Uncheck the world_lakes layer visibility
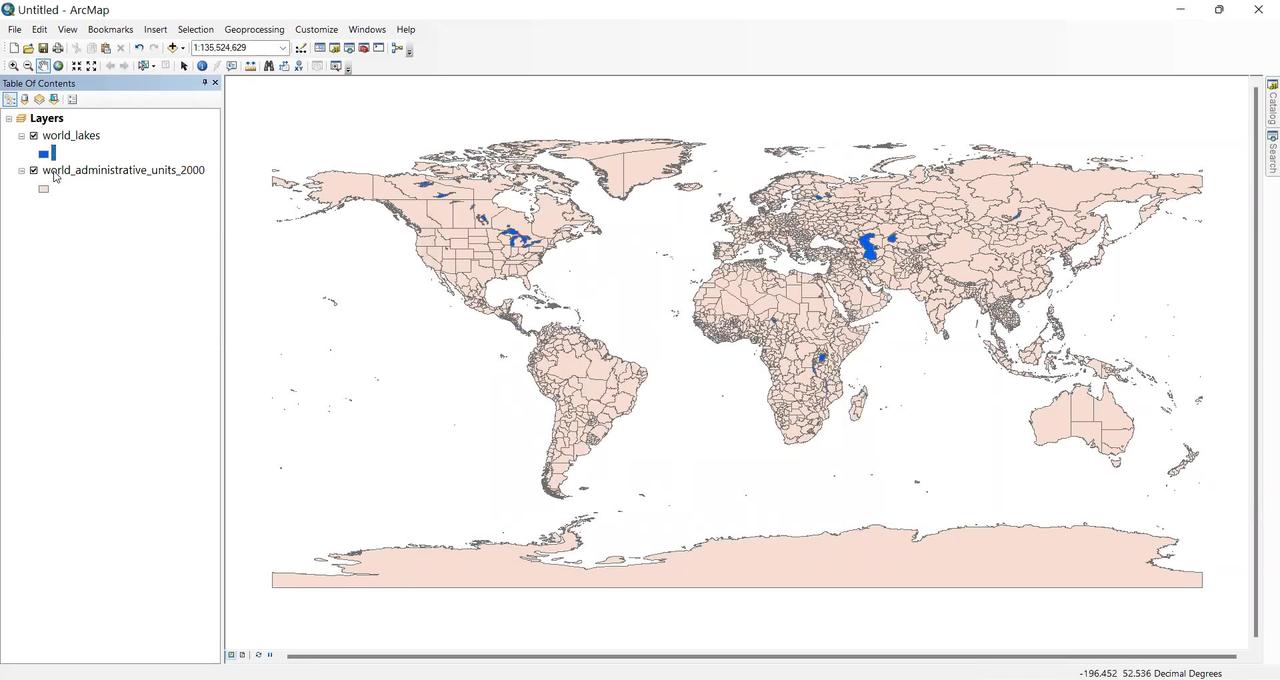This screenshot has width=1280, height=680. (x=33, y=135)
